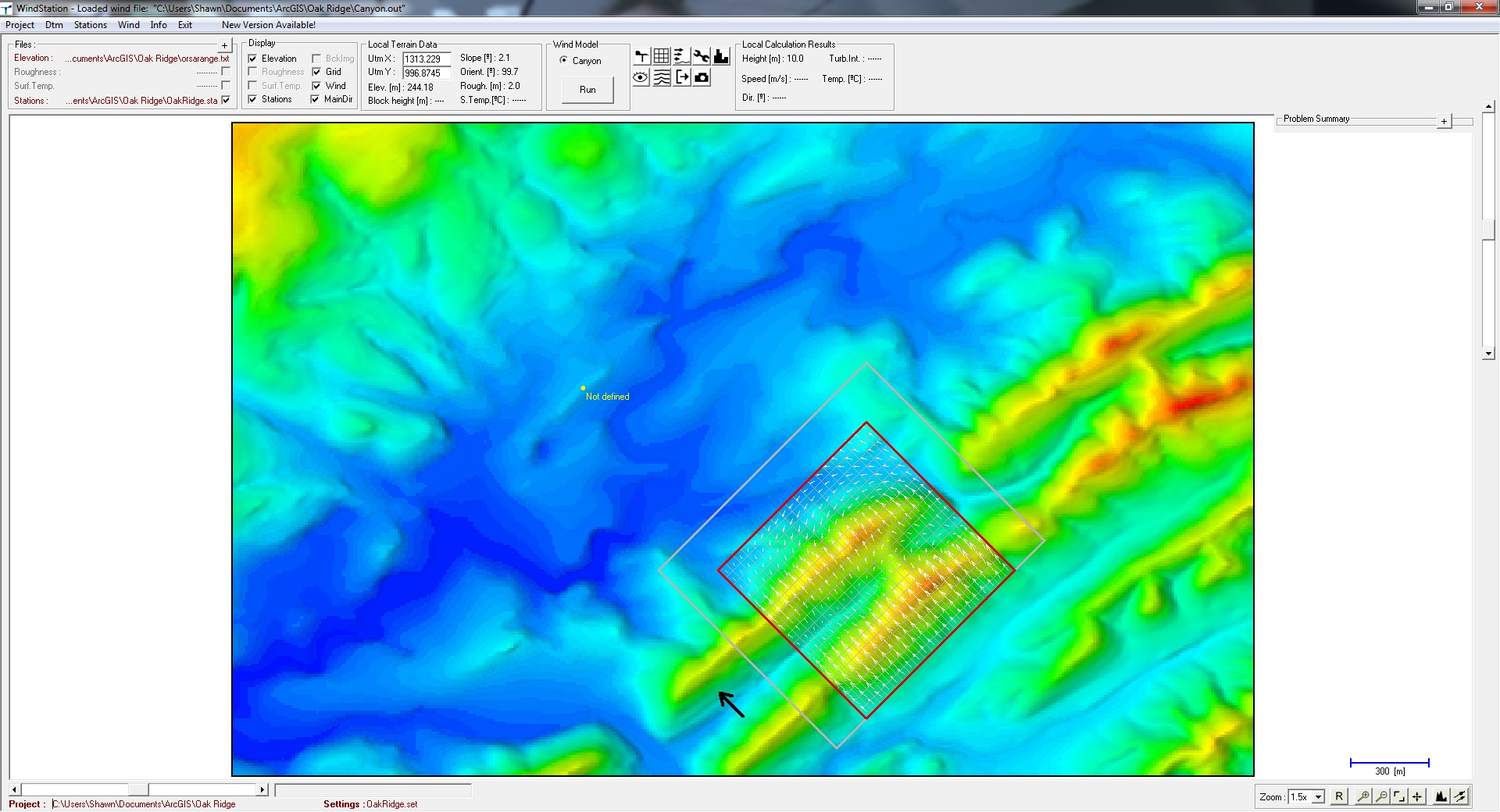This screenshot has width=1500, height=812.
Task: Open the Info menu
Action: (x=159, y=25)
